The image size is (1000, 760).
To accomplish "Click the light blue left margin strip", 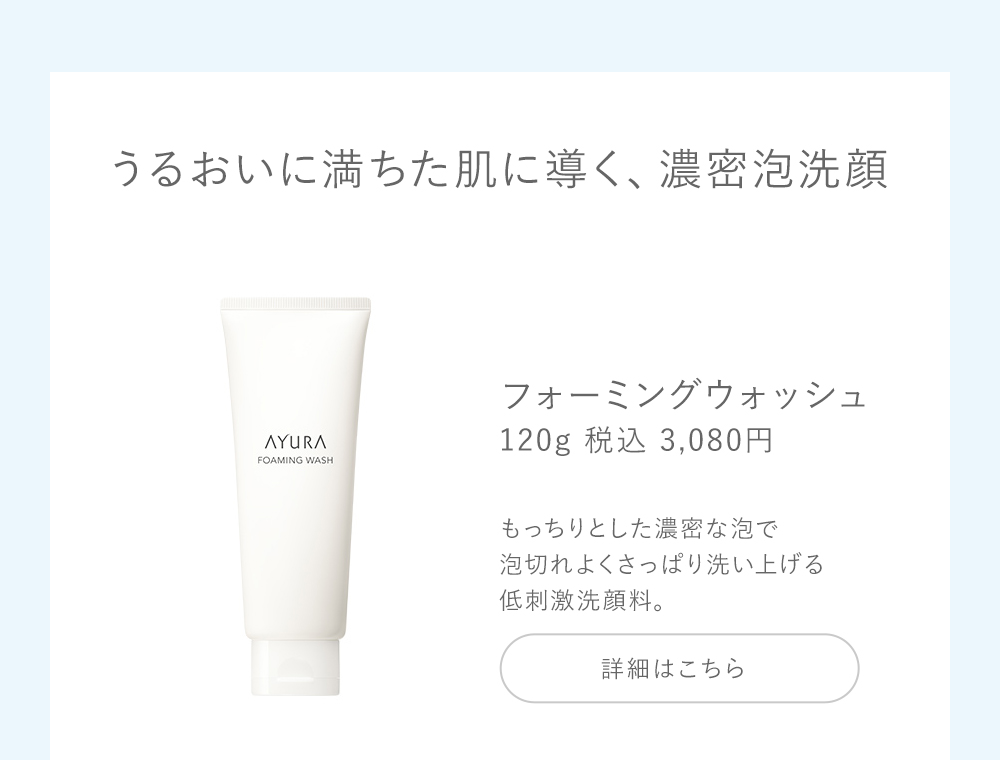I will click(25, 416).
